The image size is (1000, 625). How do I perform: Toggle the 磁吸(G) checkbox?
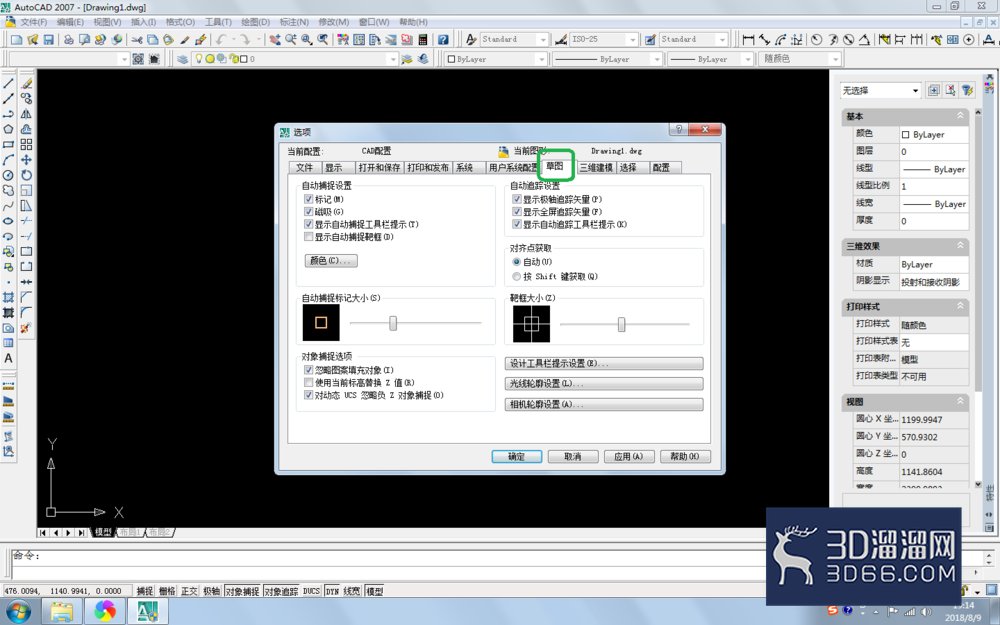309,212
